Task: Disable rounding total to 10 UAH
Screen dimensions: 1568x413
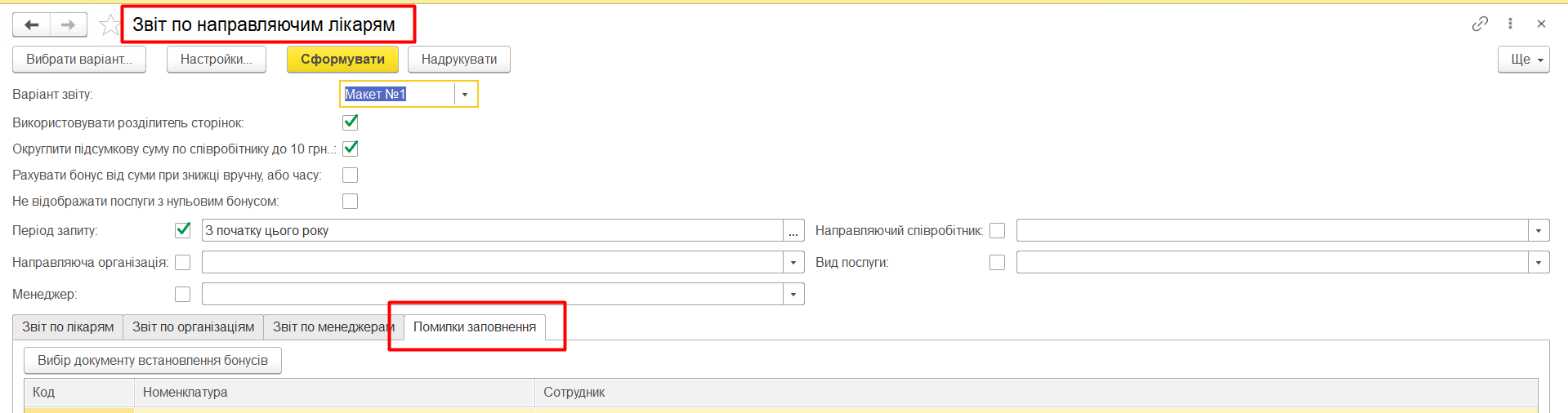Action: click(x=351, y=149)
